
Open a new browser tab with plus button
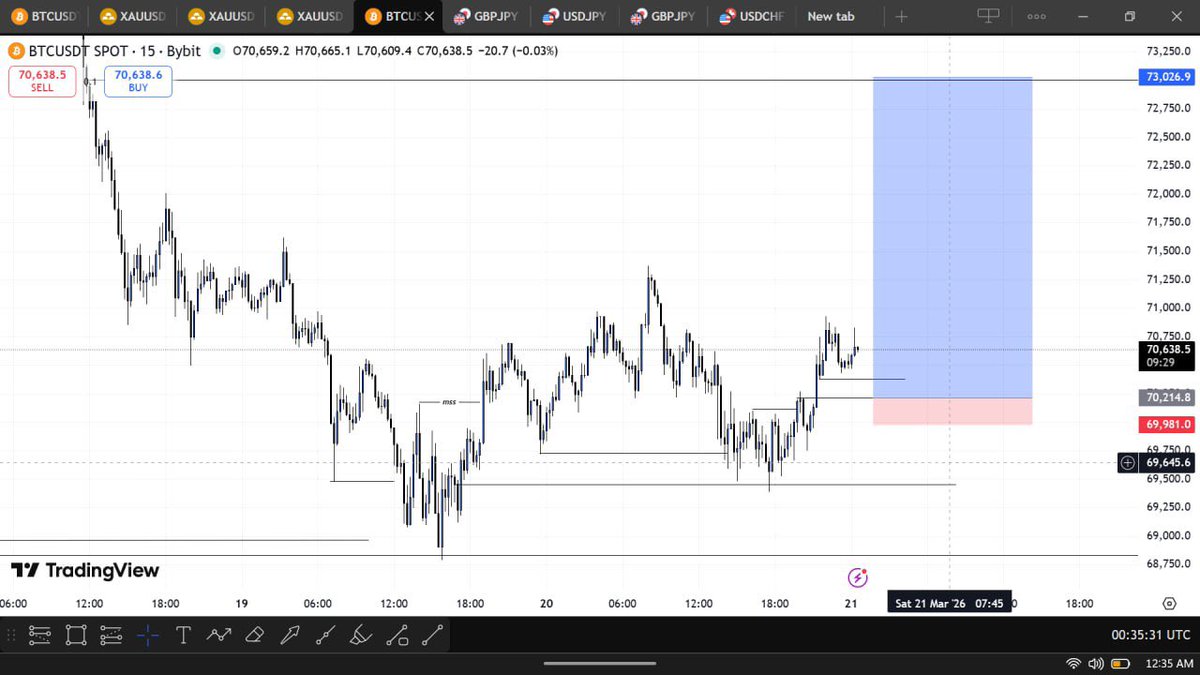click(x=901, y=16)
